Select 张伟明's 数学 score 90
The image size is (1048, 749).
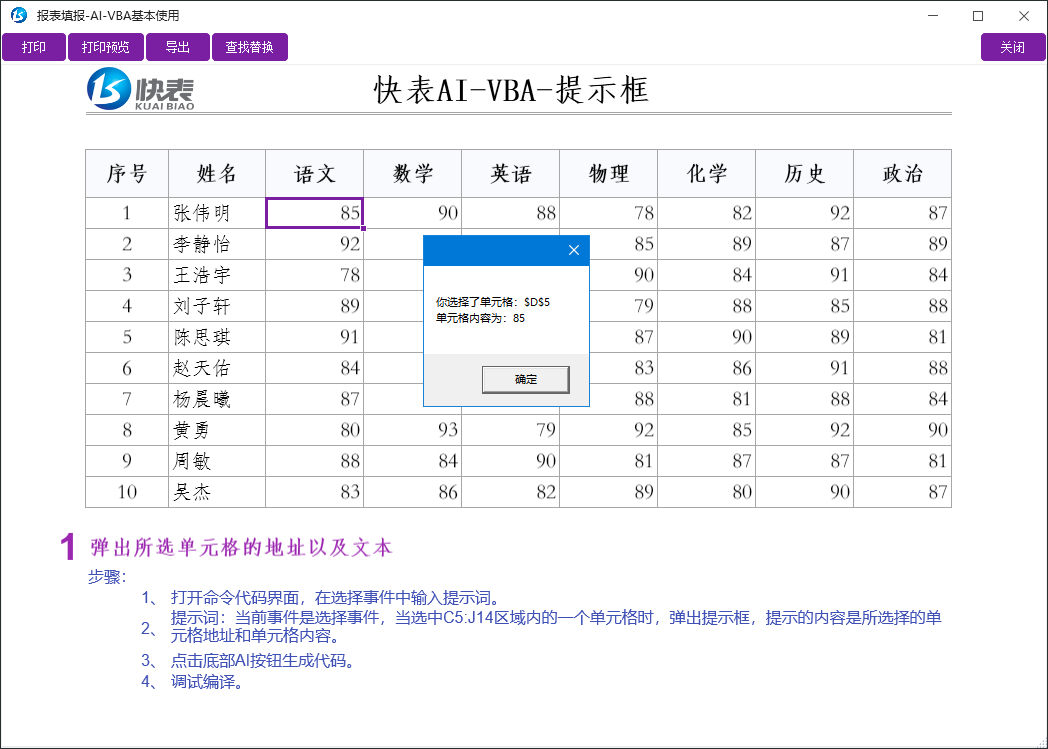point(412,213)
